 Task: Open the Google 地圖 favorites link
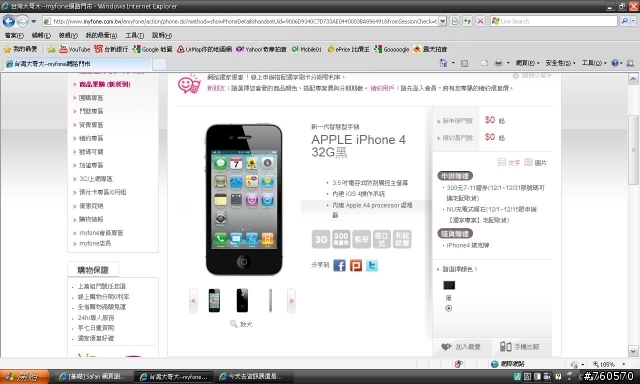[x=153, y=49]
